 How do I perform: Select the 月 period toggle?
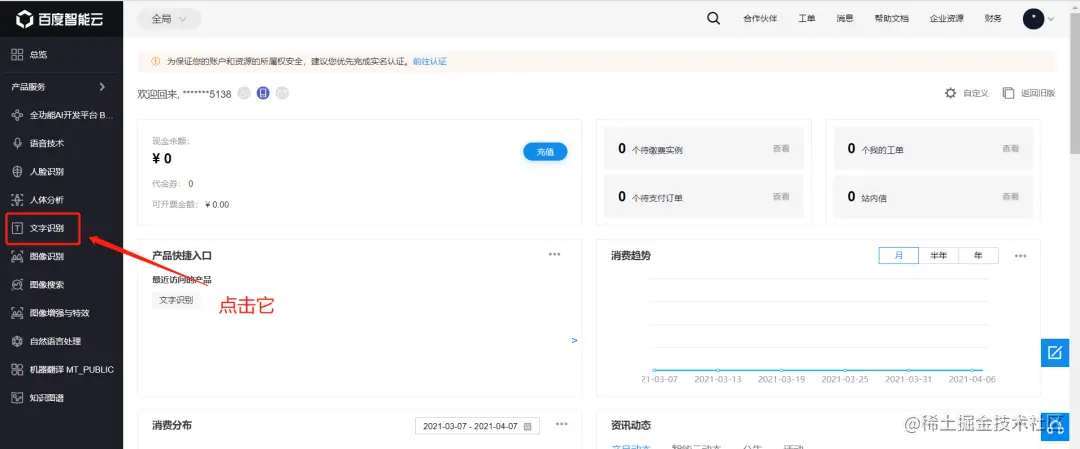coord(899,255)
